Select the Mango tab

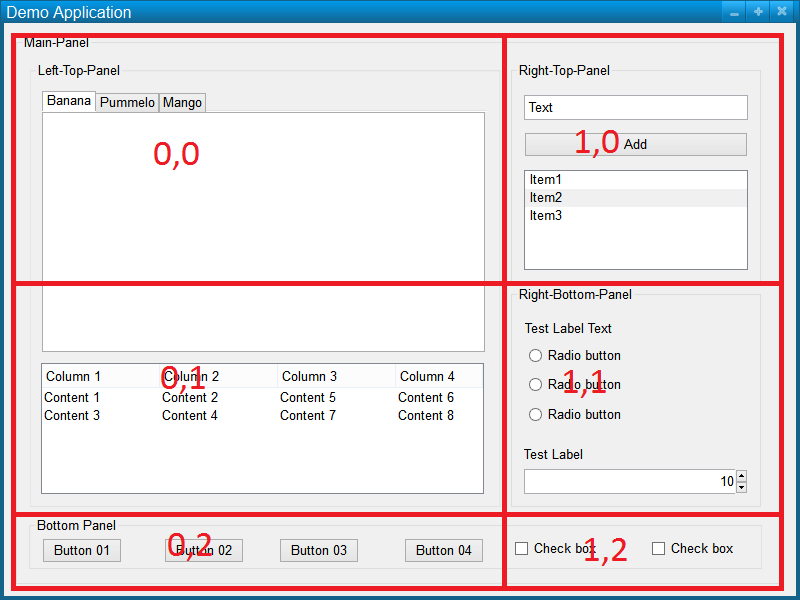pyautogui.click(x=181, y=102)
